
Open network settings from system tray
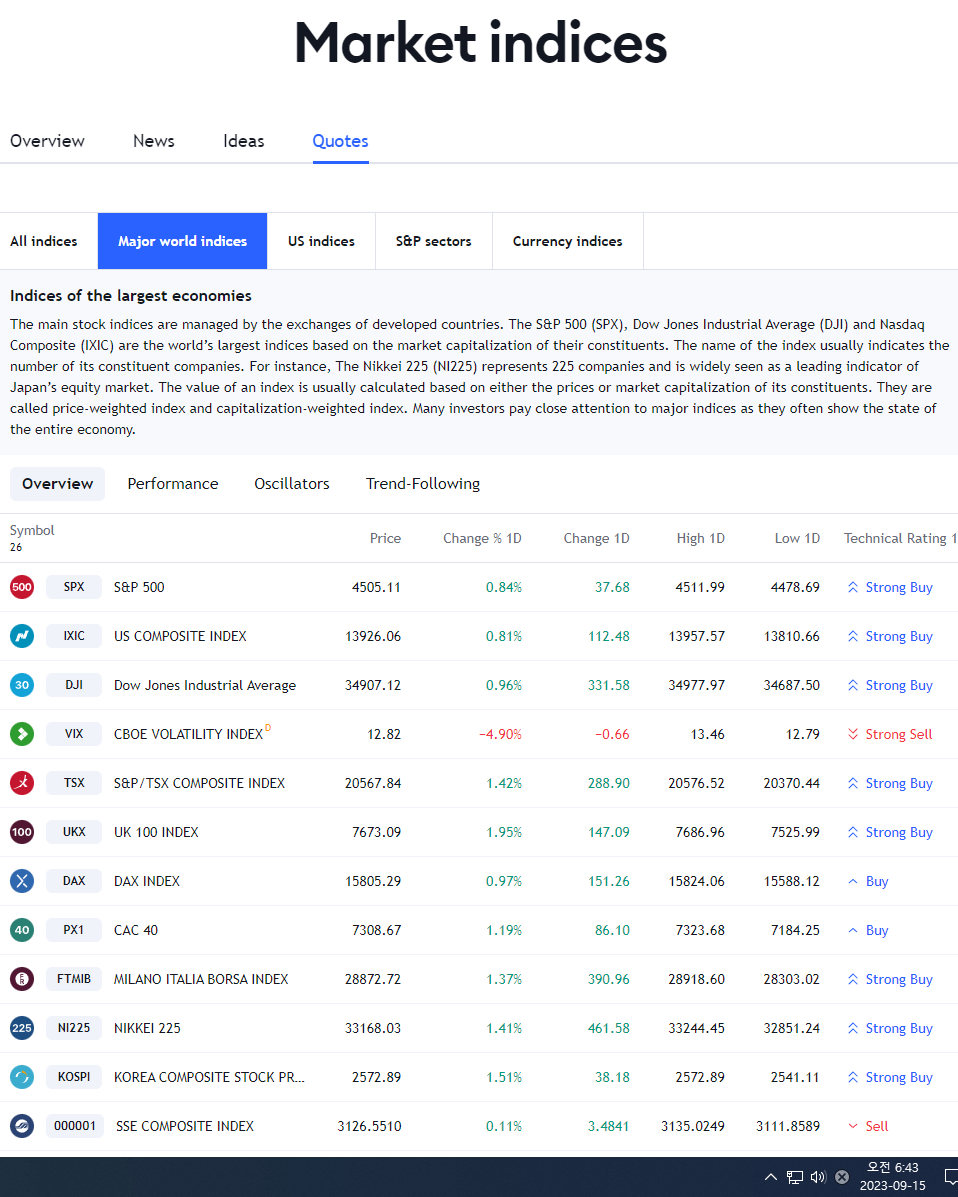point(795,1176)
